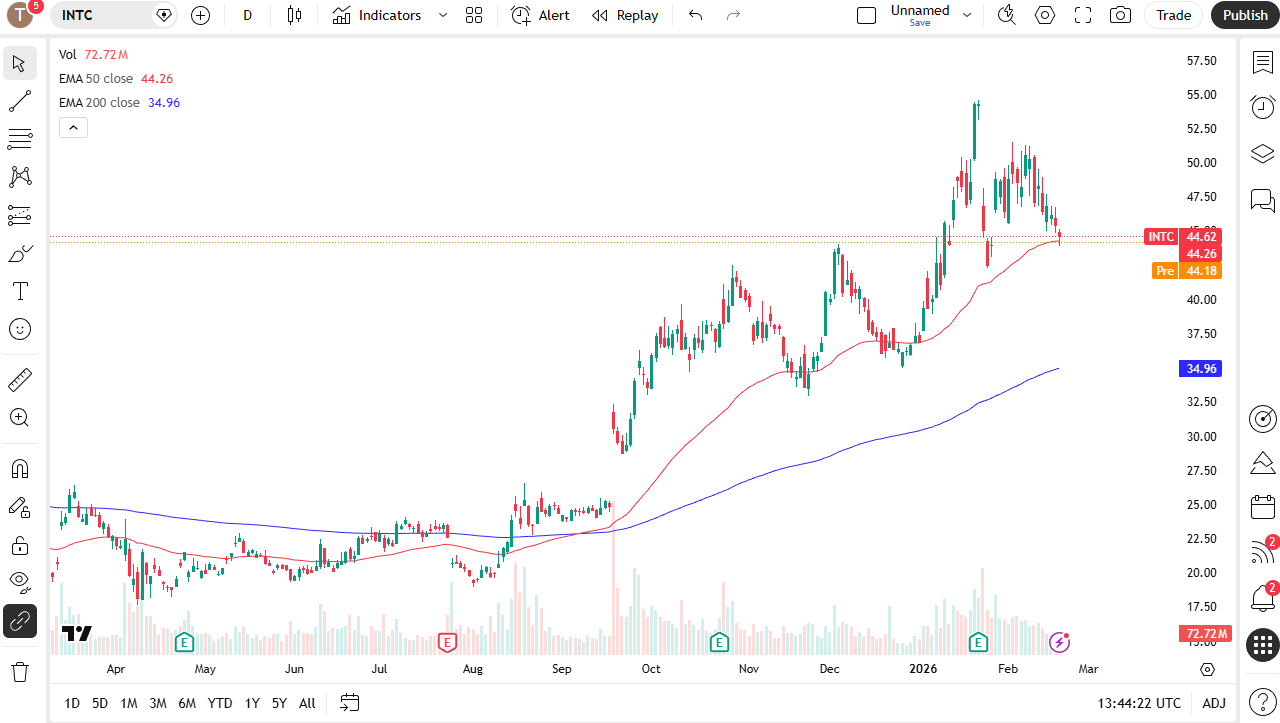Open the candlestick chart style menu
This screenshot has width=1280, height=723.
[294, 15]
